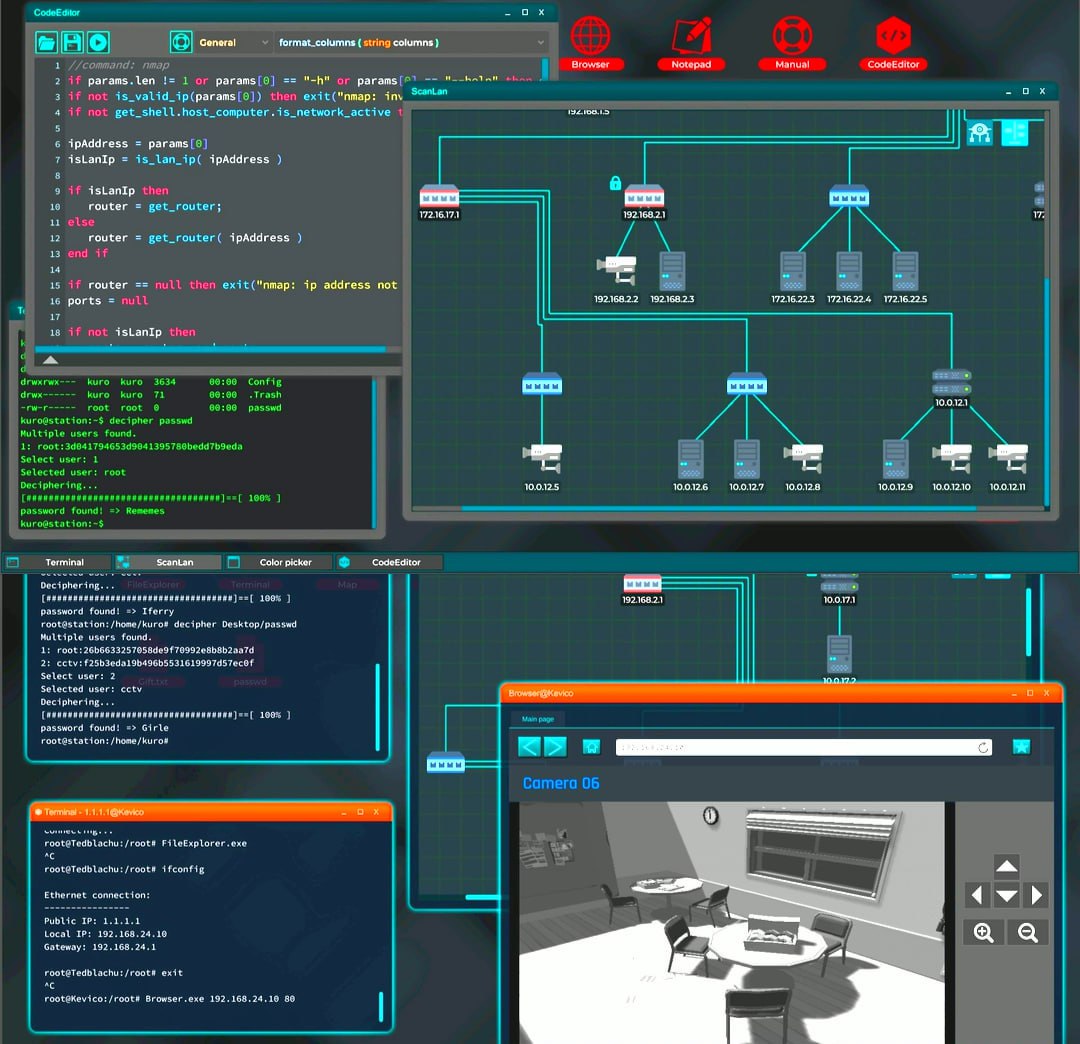
Task: Tilt Camera 06 up with the up arrow
Action: [x=1006, y=866]
